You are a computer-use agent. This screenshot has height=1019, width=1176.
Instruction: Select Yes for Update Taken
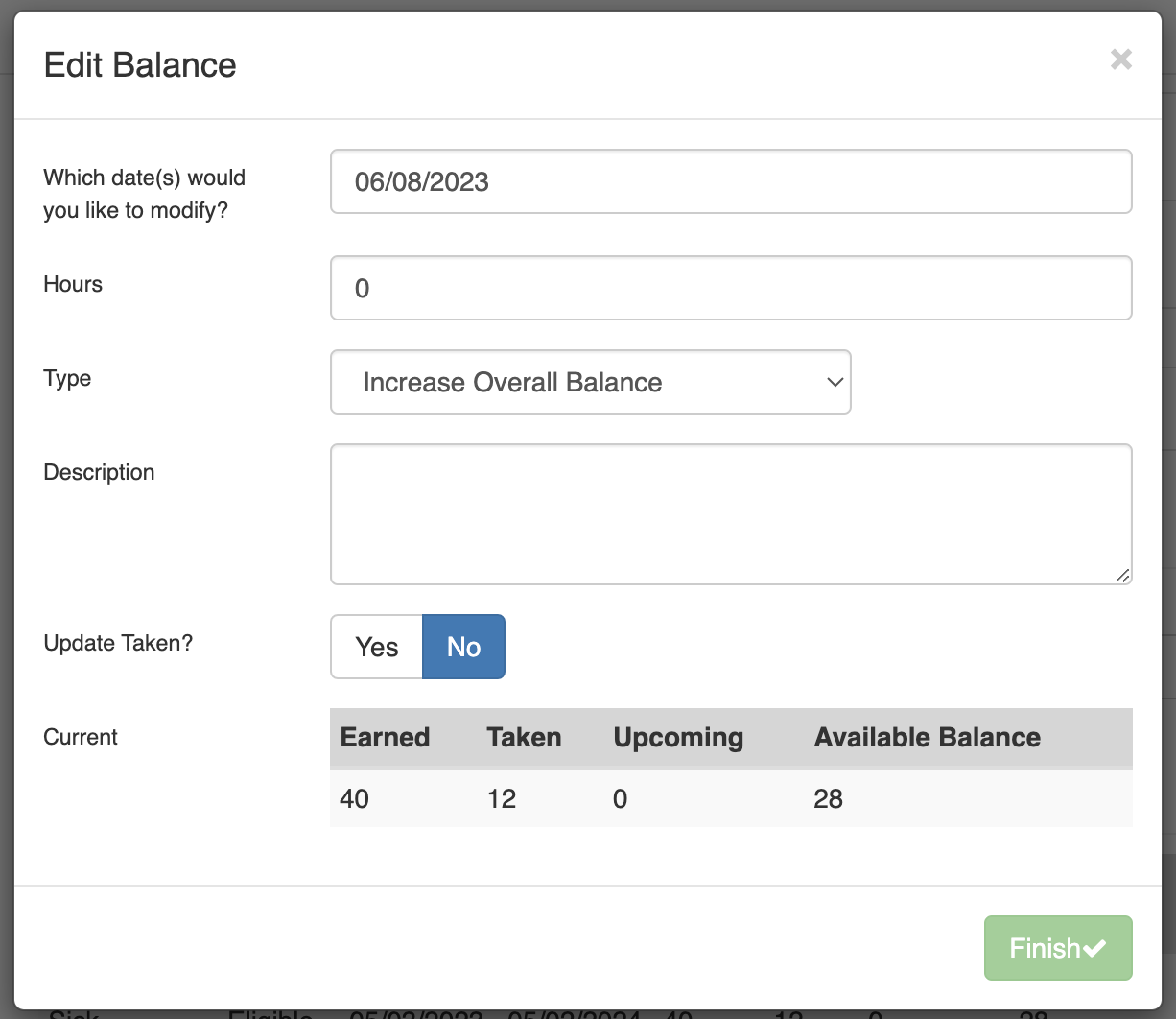click(x=376, y=647)
